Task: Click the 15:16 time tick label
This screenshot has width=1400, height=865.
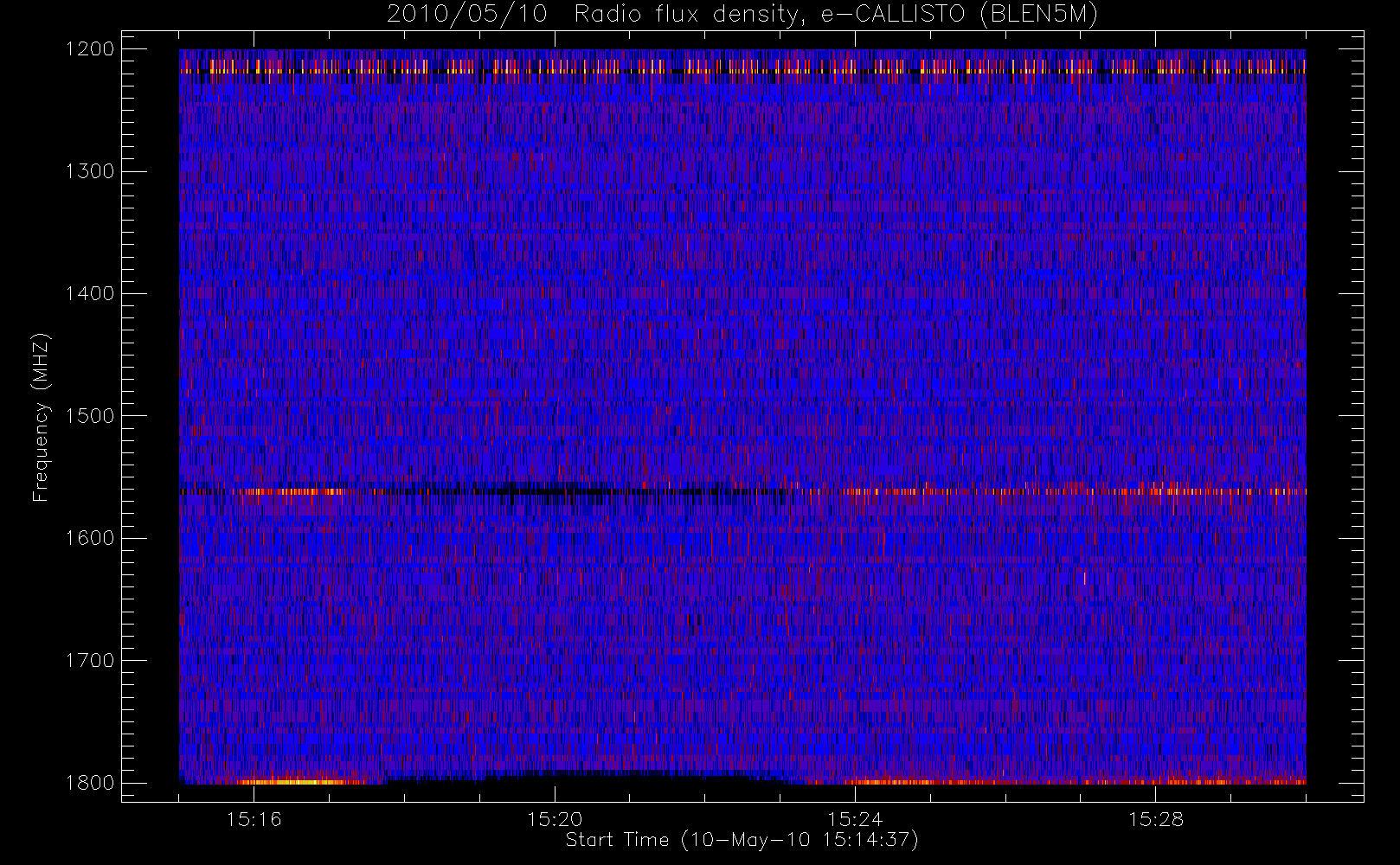Action: tap(254, 818)
